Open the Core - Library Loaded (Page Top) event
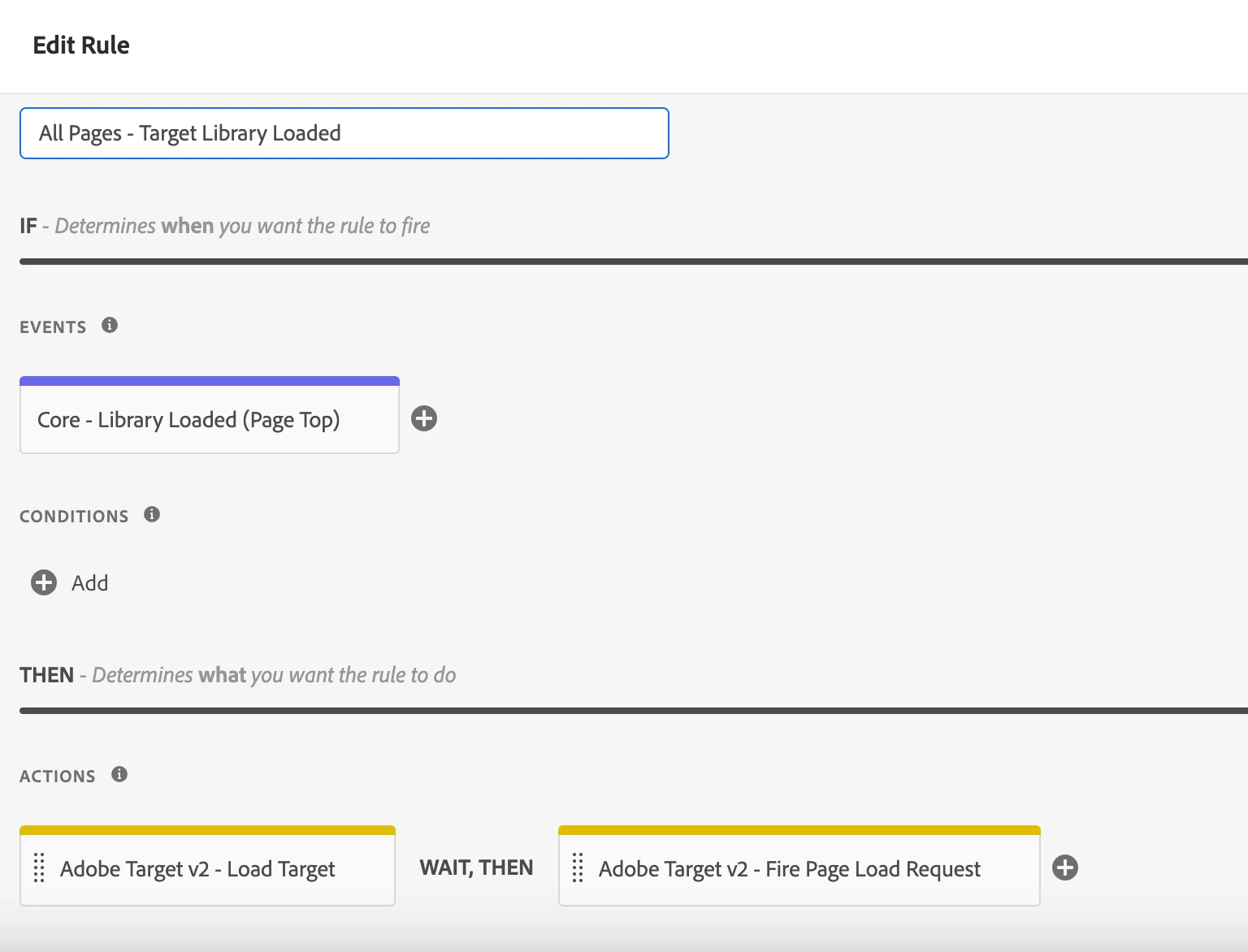1248x952 pixels. click(210, 415)
